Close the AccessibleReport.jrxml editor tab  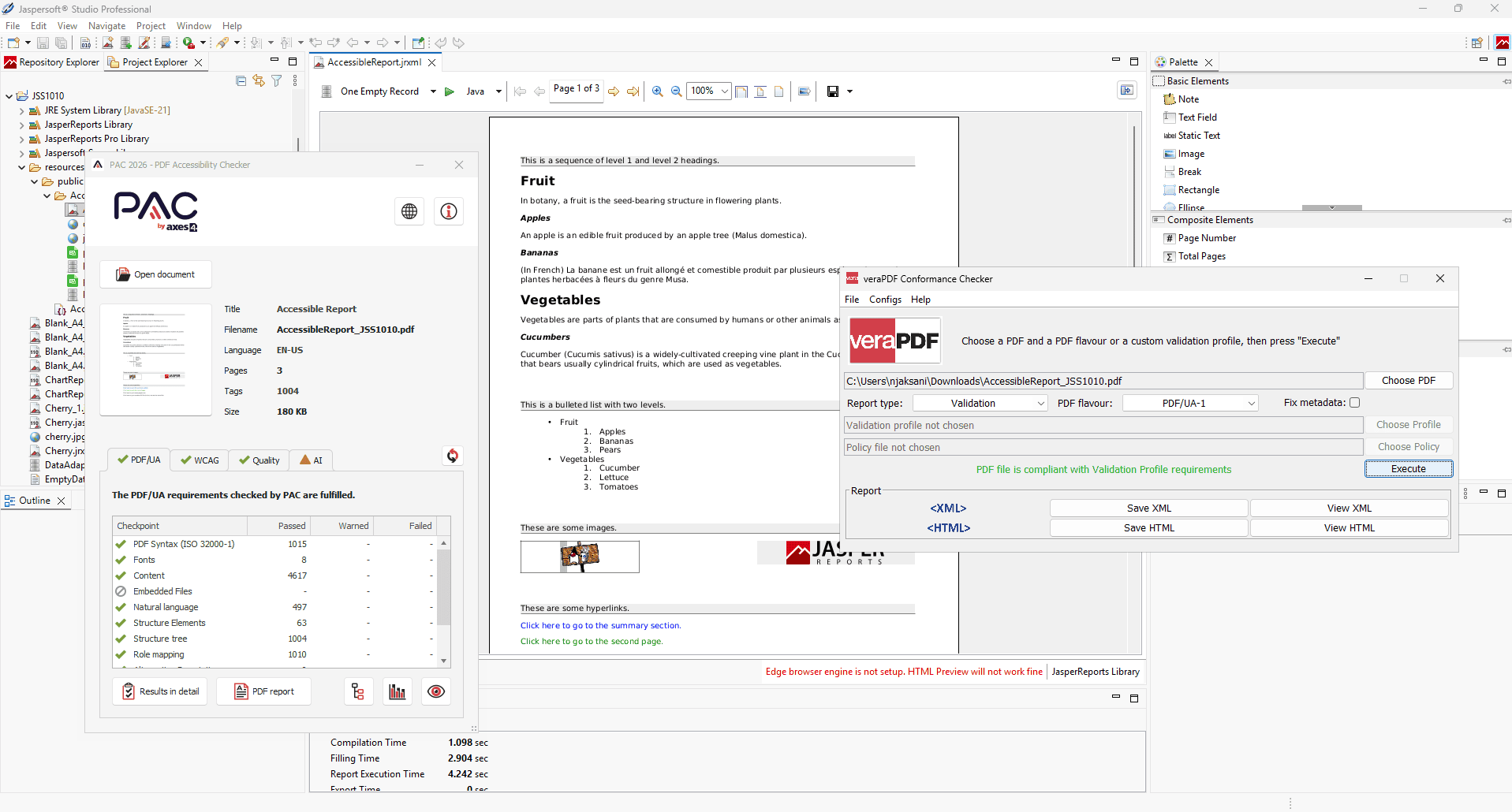(x=432, y=63)
